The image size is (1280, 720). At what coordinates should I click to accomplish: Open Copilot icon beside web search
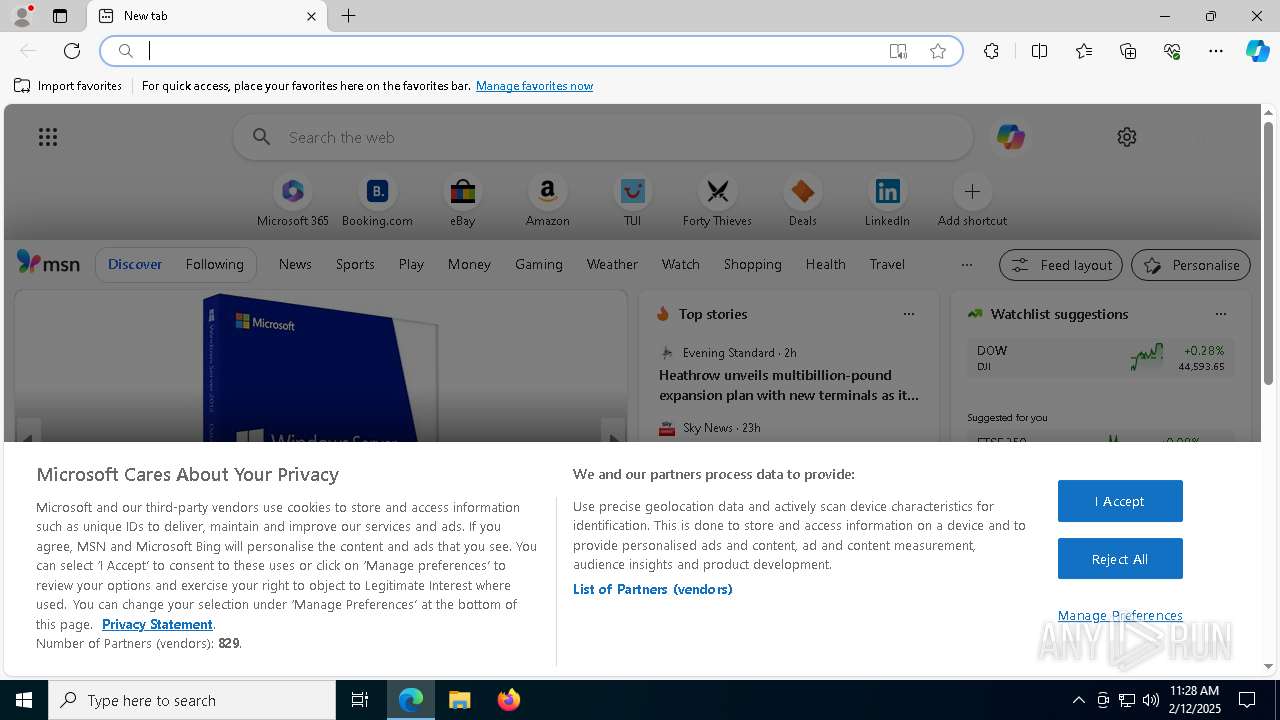click(1010, 137)
